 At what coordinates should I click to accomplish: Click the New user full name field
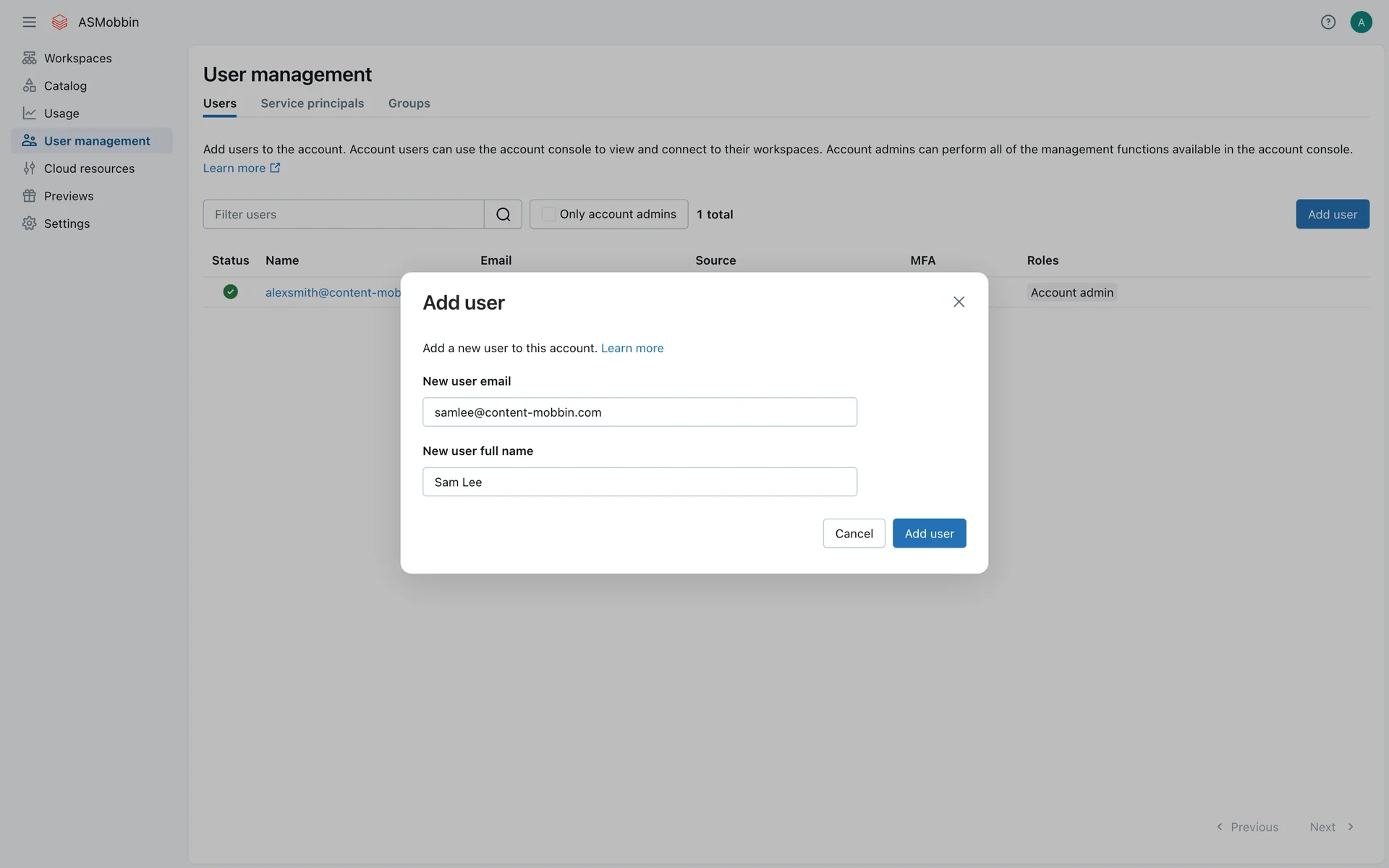pos(640,482)
